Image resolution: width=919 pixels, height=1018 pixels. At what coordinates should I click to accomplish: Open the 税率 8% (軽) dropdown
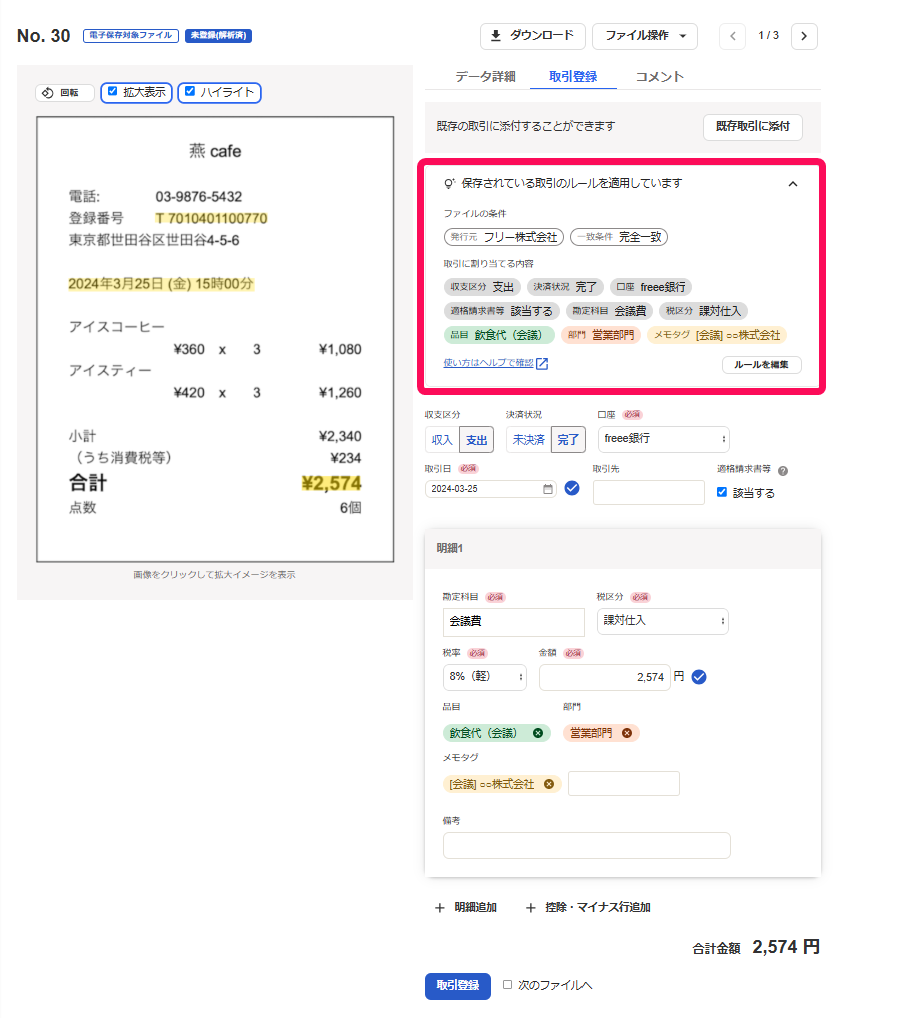(484, 677)
